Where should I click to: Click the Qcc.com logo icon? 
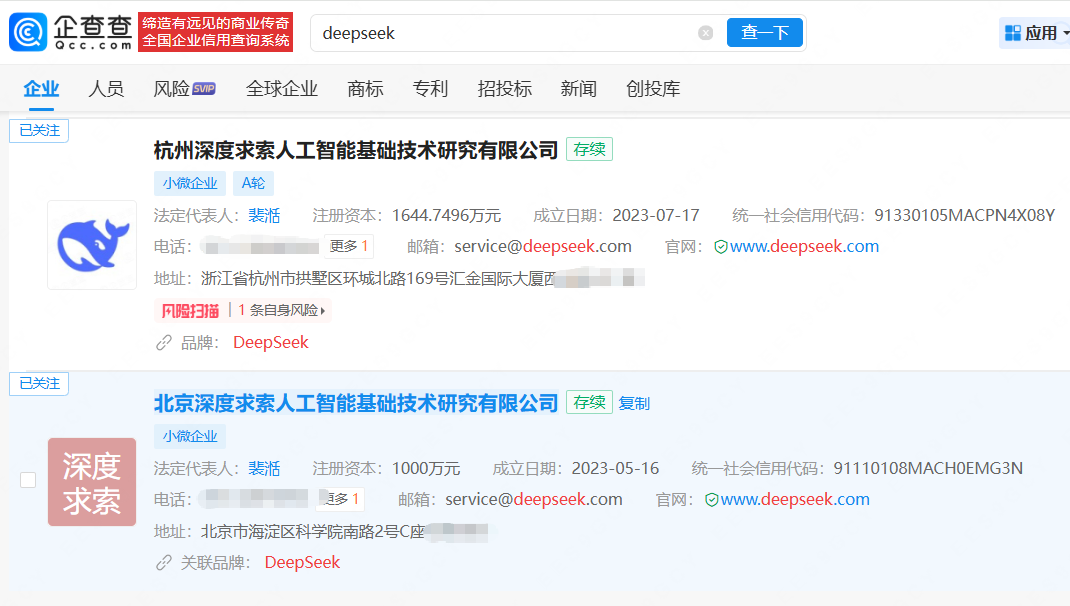[x=28, y=32]
